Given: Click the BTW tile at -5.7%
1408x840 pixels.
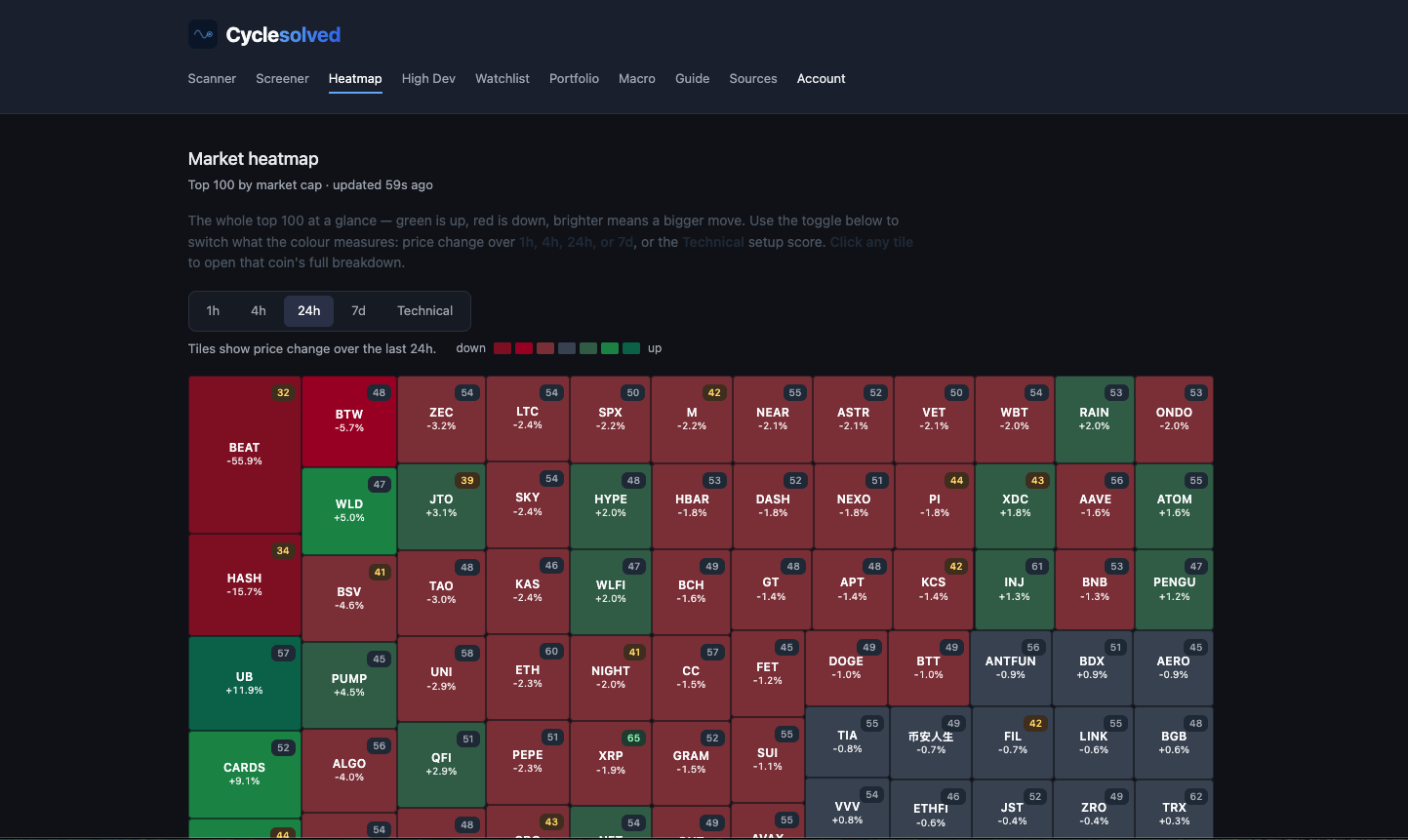Looking at the screenshot, I should [349, 421].
